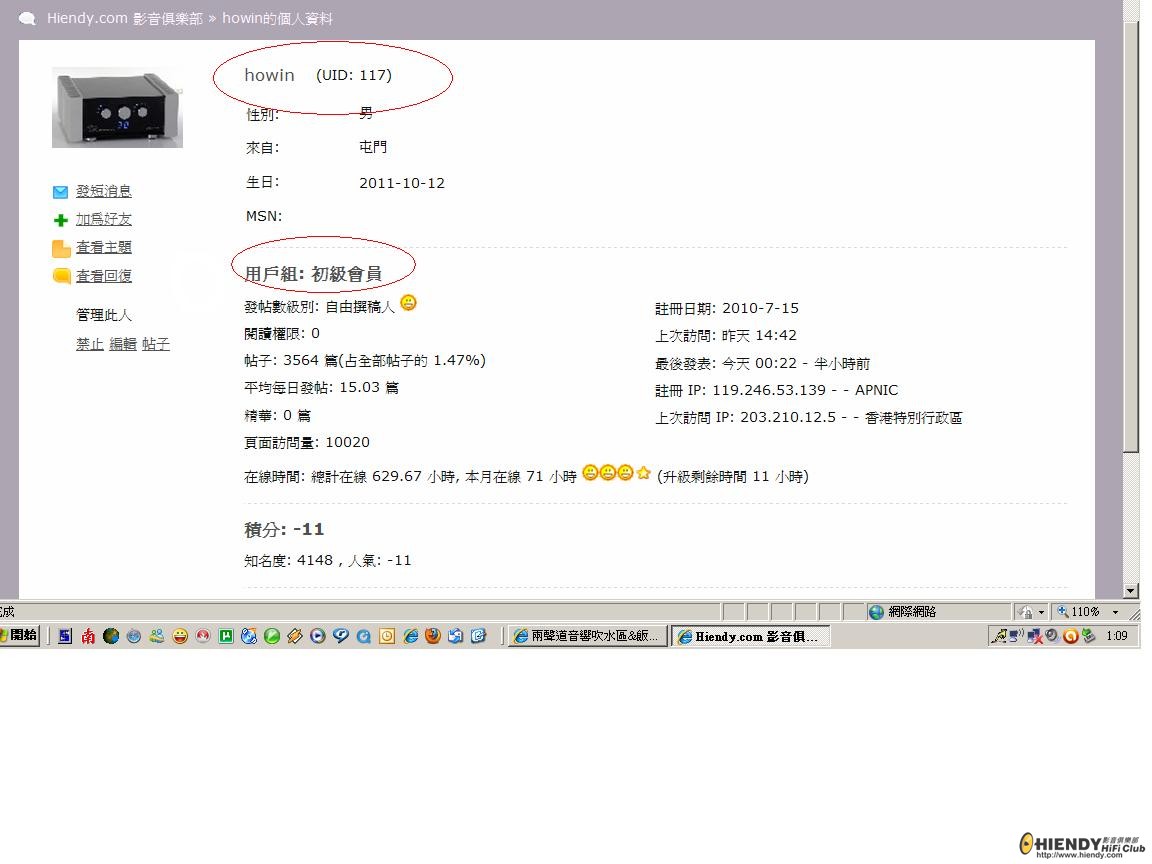Open the 110% zoom level dropdown arrow
The width and height of the screenshot is (1152, 864).
pos(1115,612)
